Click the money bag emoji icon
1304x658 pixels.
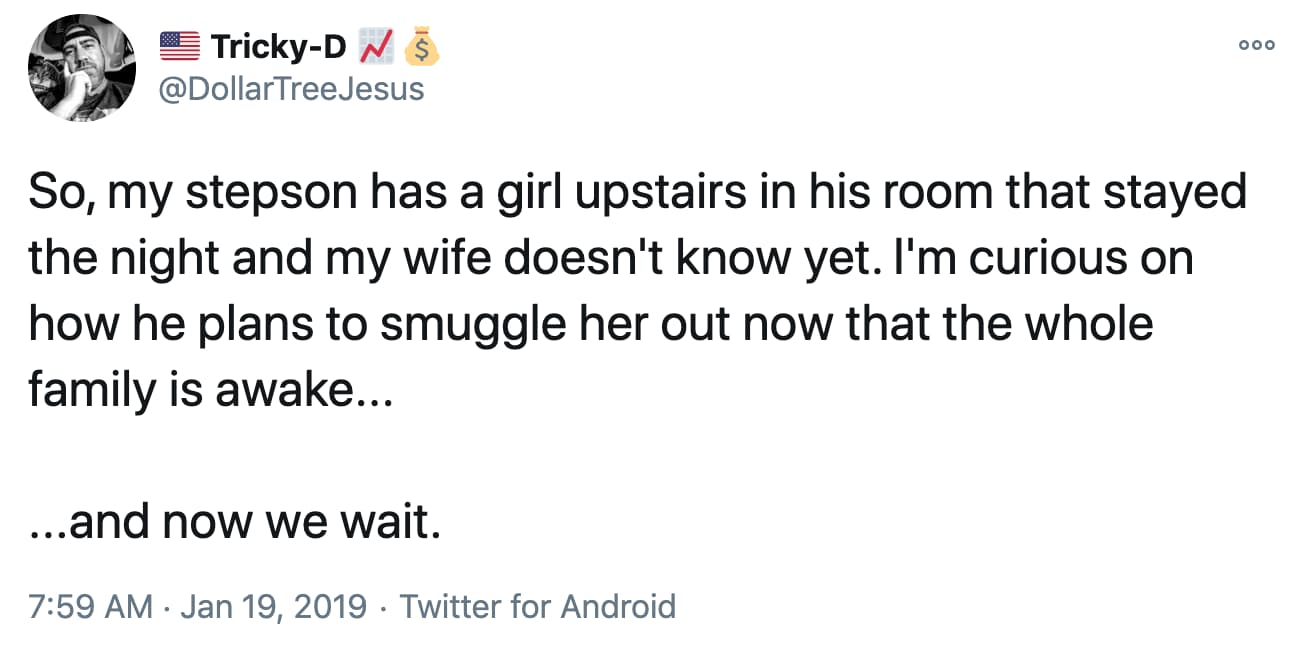tap(422, 46)
